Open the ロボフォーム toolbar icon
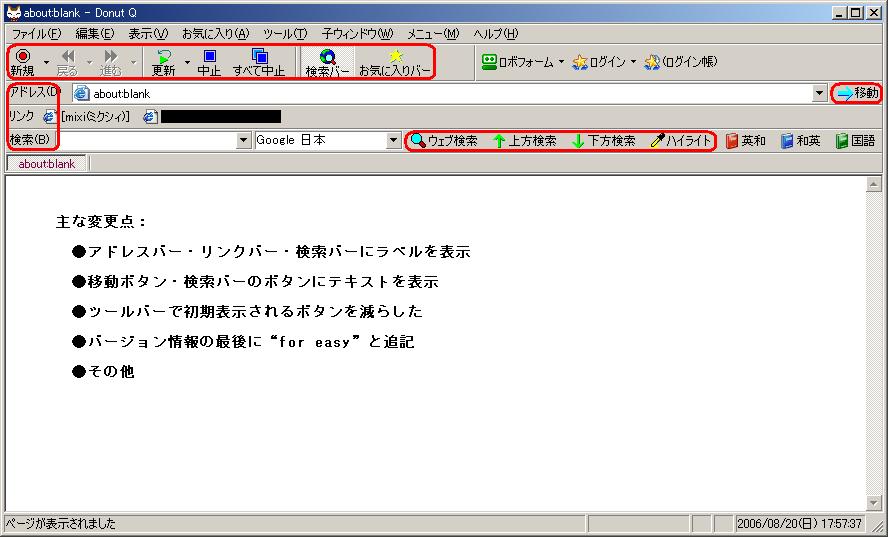888x537 pixels. click(489, 62)
